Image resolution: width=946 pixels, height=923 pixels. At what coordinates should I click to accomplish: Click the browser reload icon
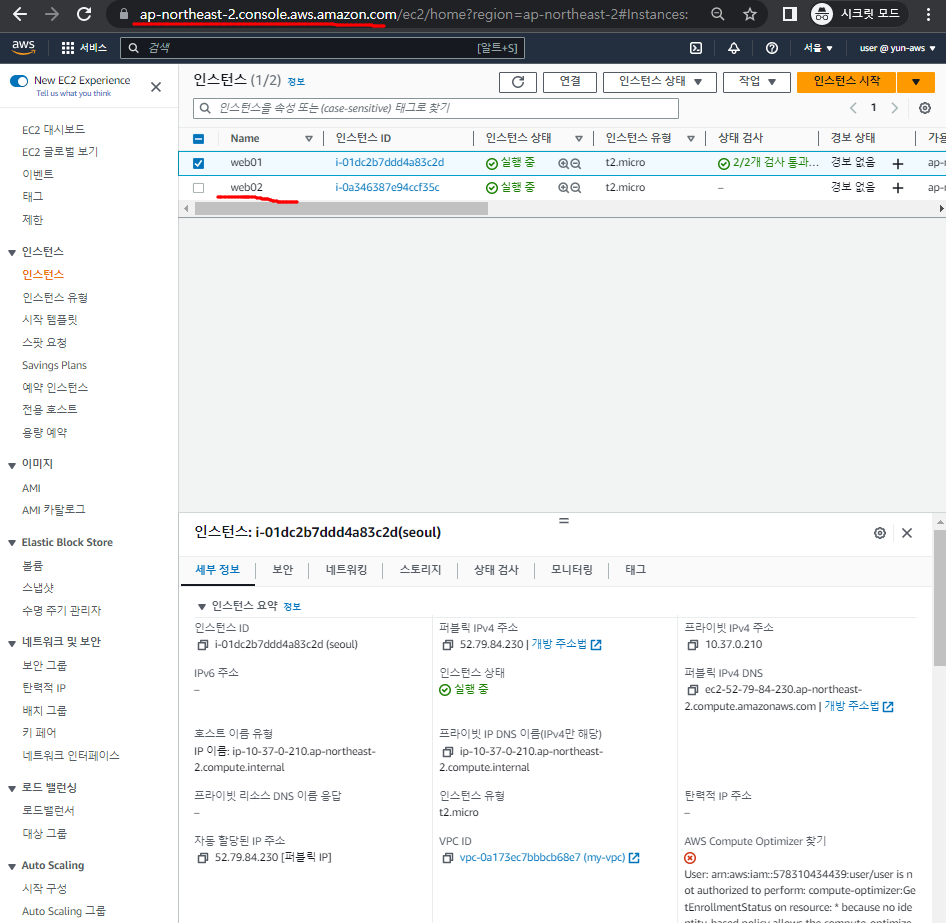[84, 14]
